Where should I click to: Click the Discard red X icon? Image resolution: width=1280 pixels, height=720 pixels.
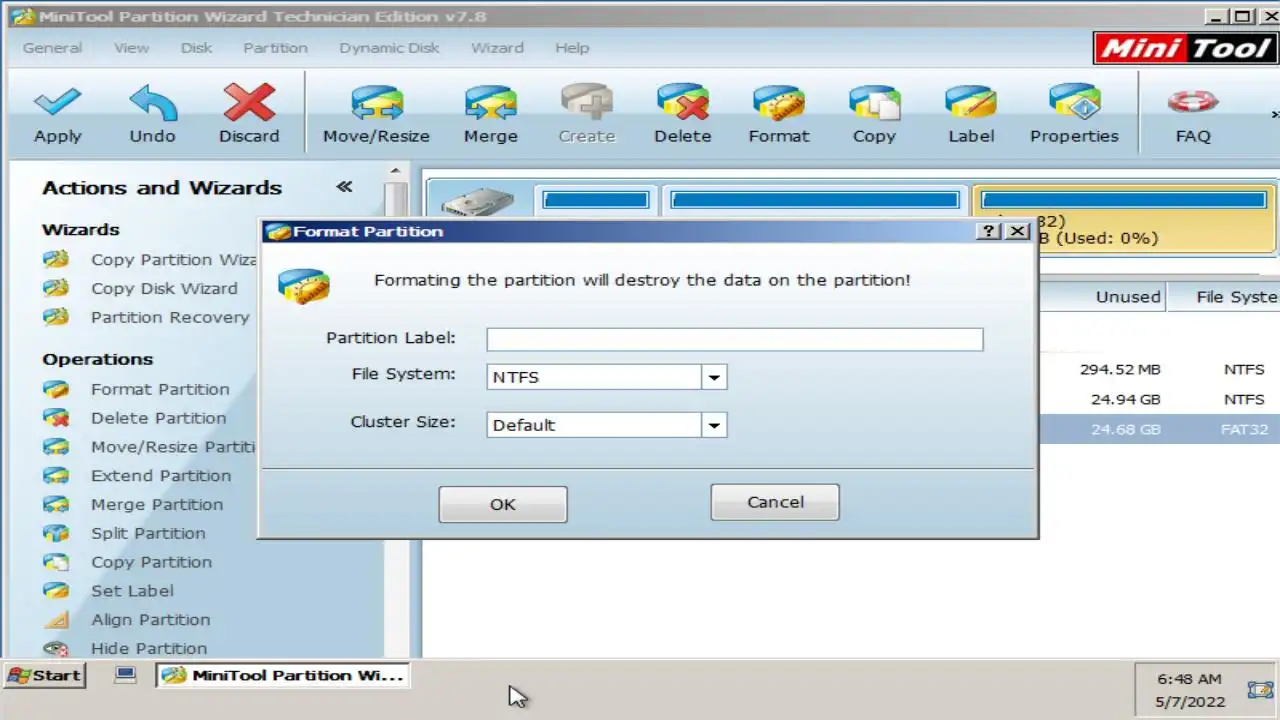[249, 102]
